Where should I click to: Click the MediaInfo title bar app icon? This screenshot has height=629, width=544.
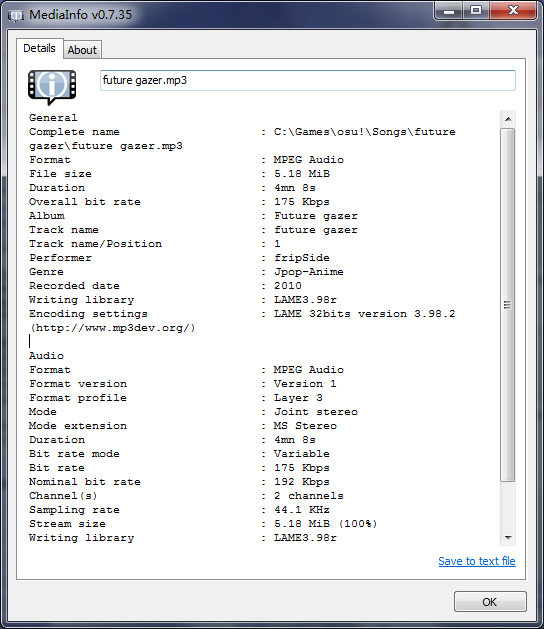pyautogui.click(x=16, y=15)
